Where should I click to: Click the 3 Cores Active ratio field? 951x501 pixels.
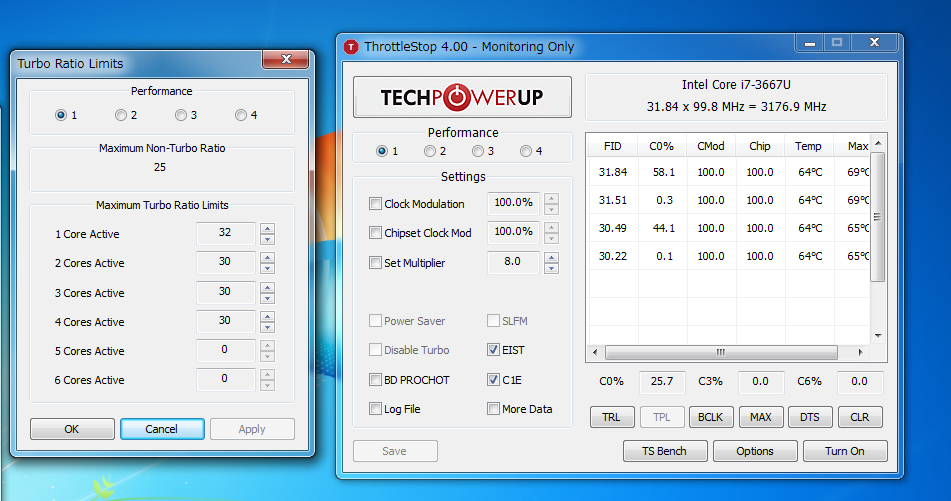coord(225,292)
